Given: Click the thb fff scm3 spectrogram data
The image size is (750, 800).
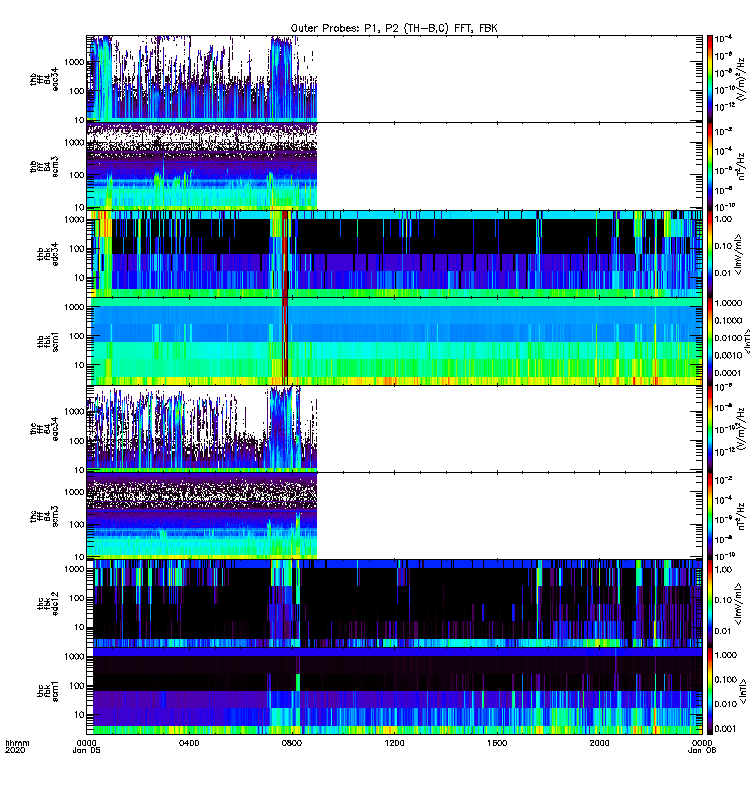Looking at the screenshot, I should (202, 166).
